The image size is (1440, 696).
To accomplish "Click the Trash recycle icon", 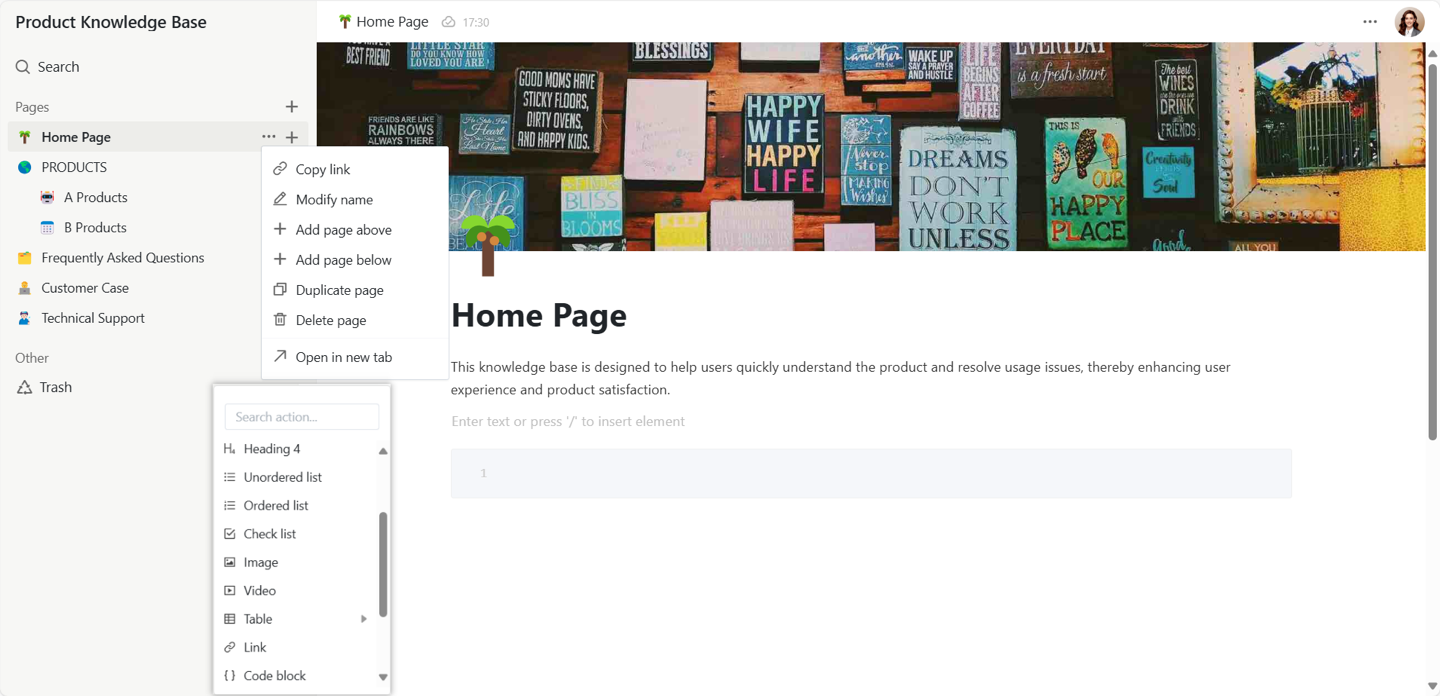I will (25, 387).
